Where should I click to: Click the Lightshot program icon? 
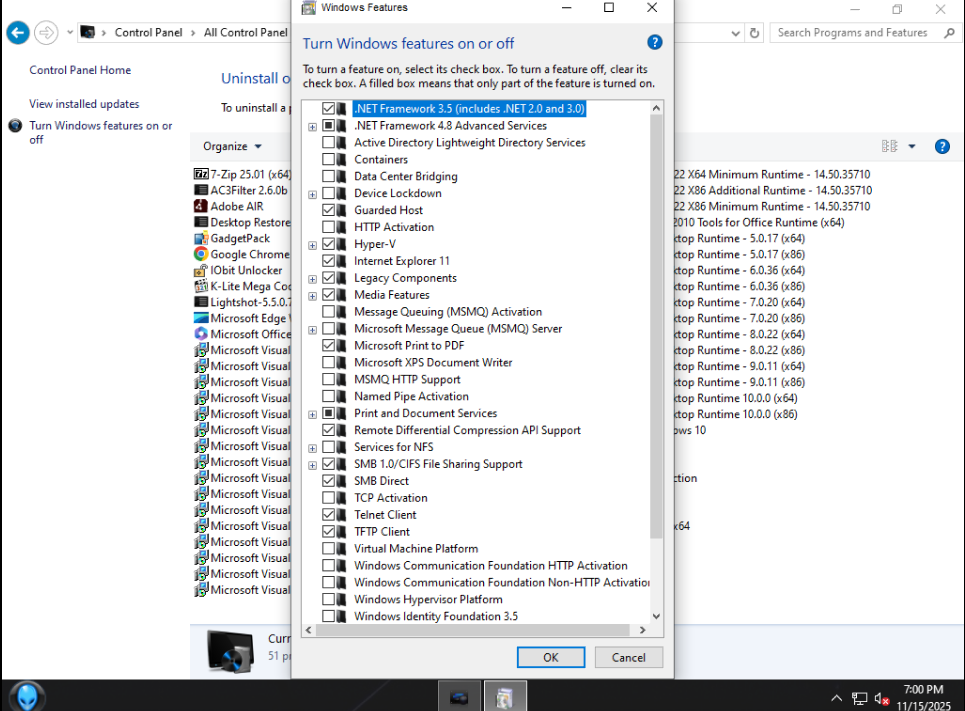tap(201, 302)
